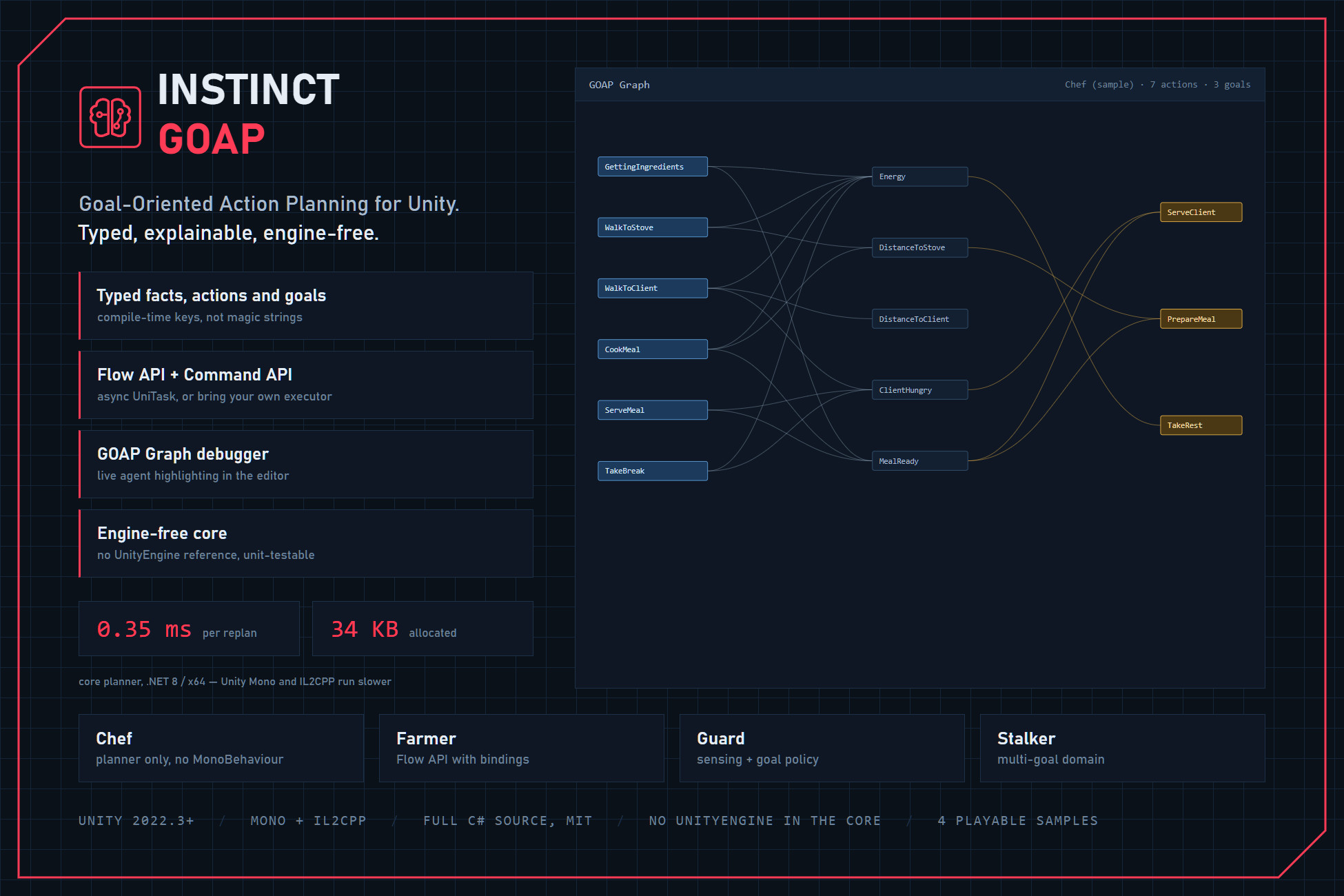
Task: Click the FULL C# SOURCE, MIT footer text
Action: click(508, 821)
